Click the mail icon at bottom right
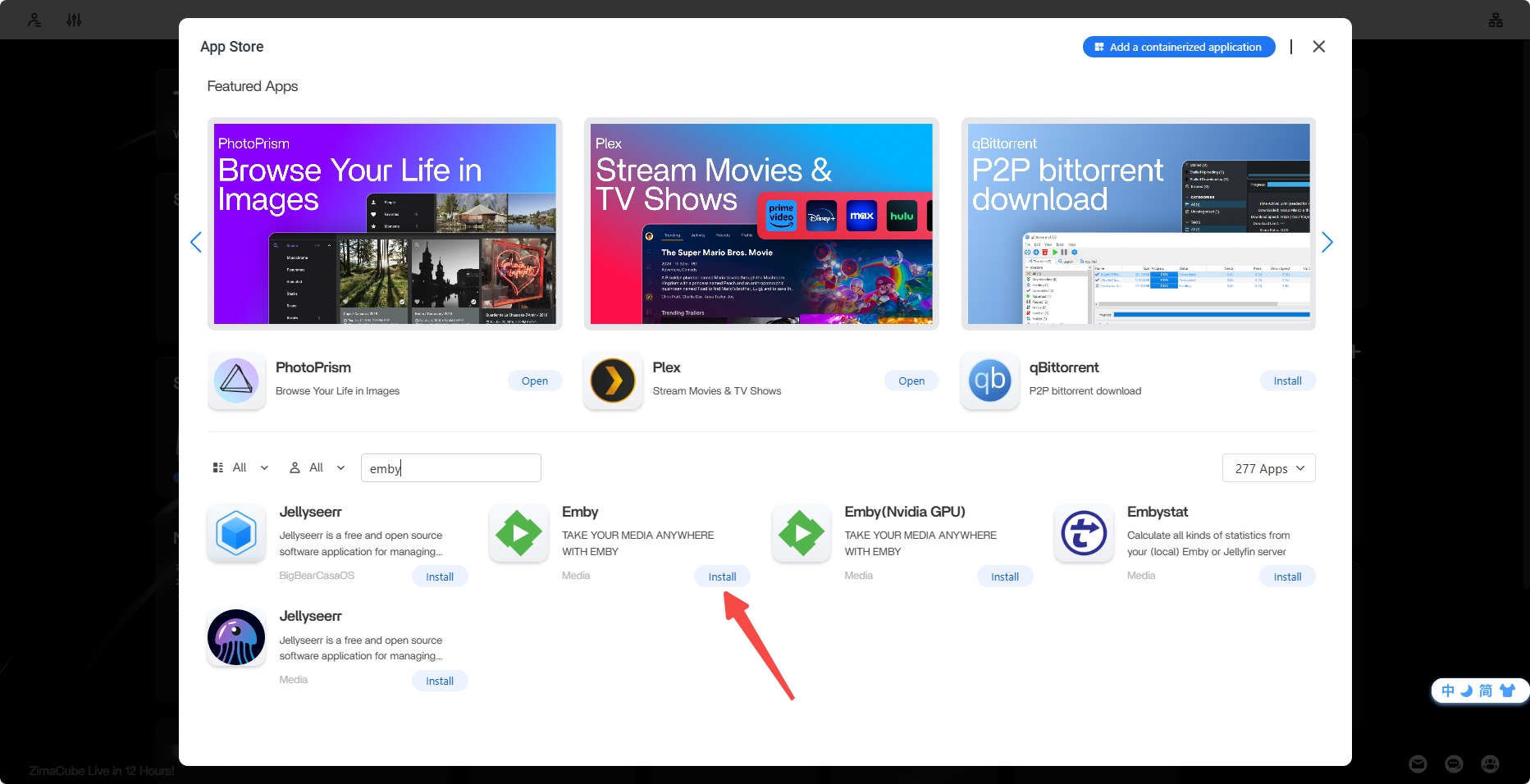Image resolution: width=1530 pixels, height=784 pixels. 1418,764
